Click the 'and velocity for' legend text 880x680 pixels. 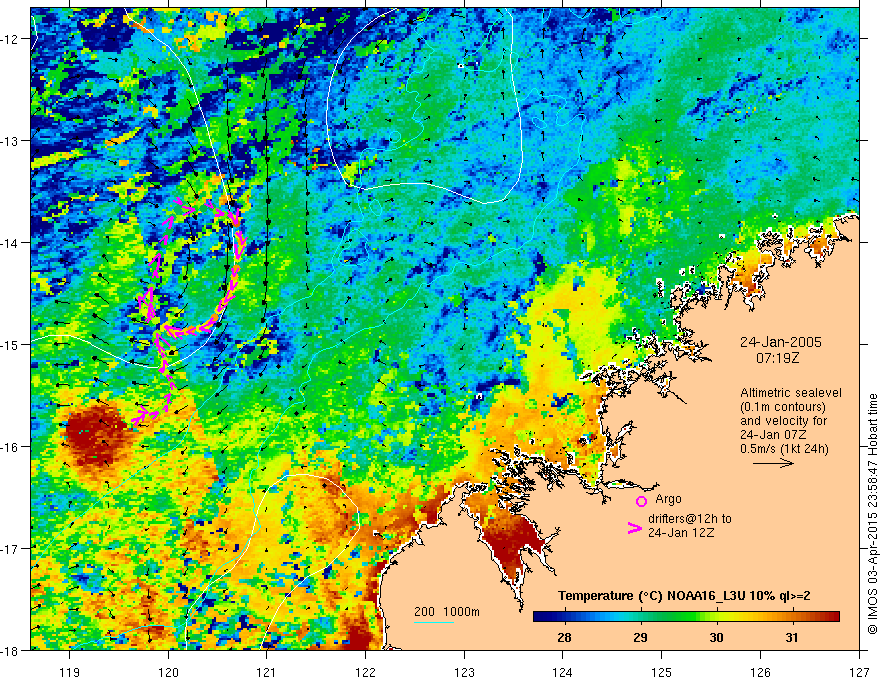point(783,421)
